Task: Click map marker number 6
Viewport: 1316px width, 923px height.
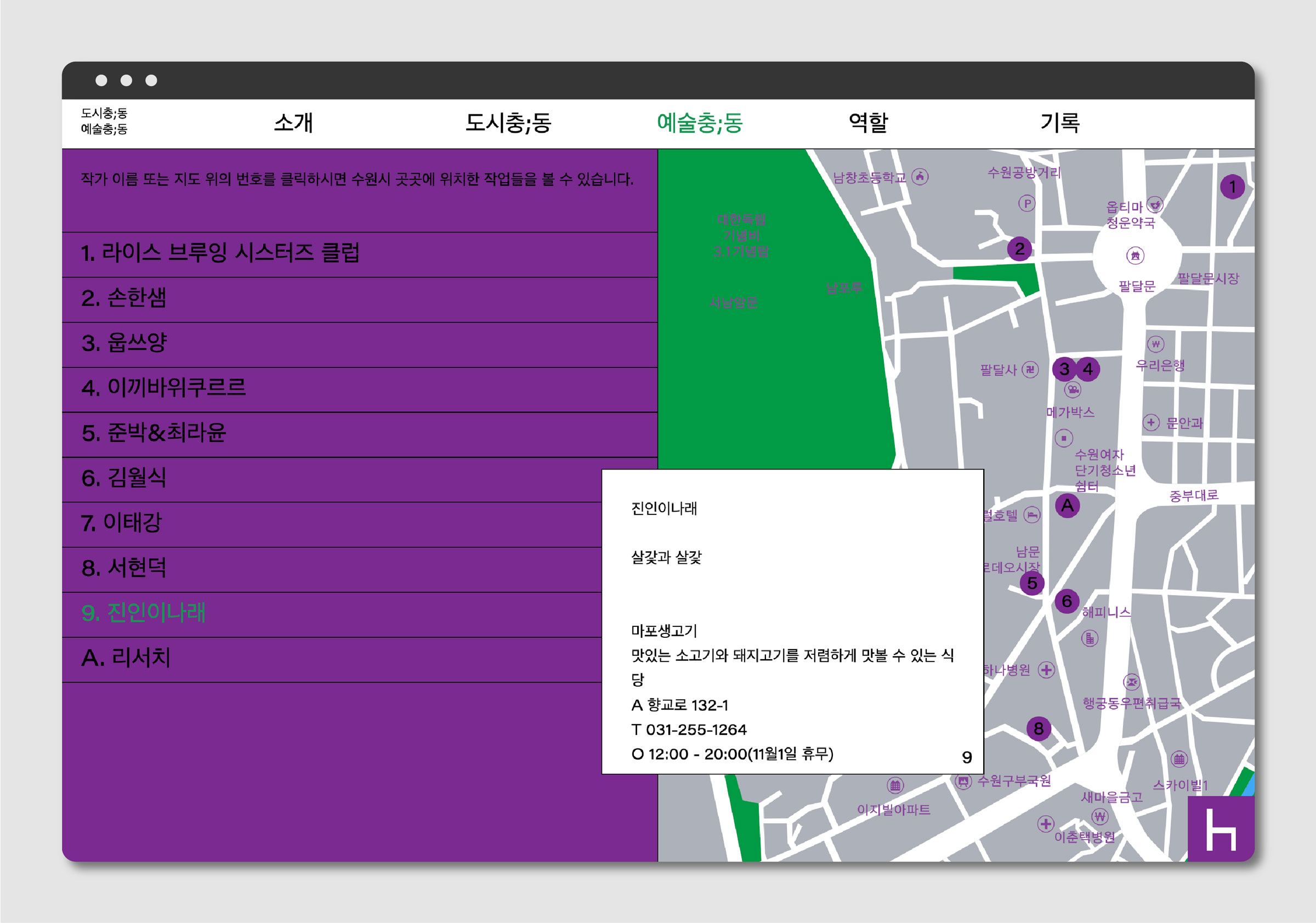Action: coord(1067,601)
